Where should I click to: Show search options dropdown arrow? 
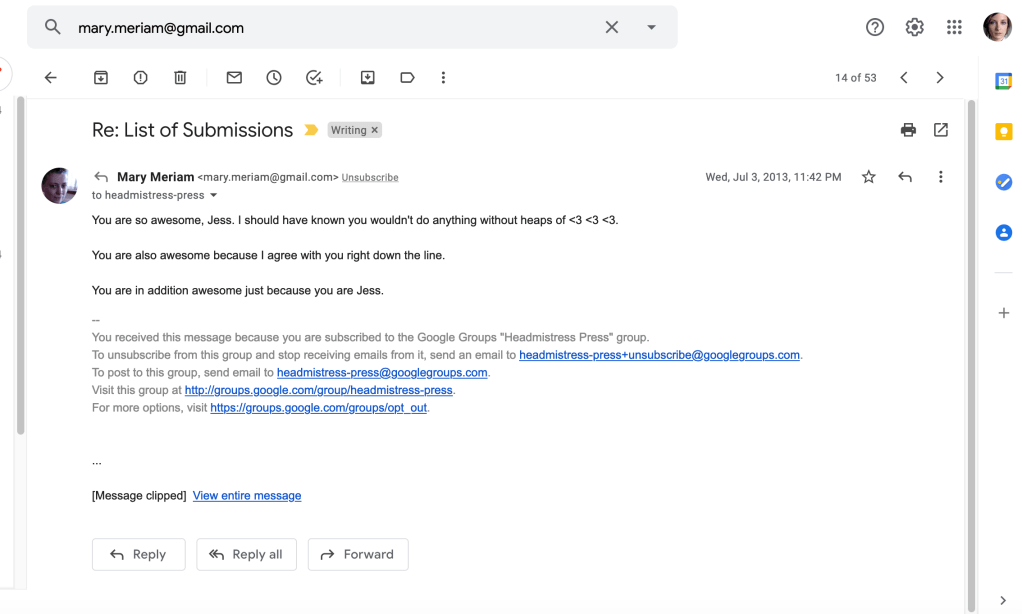point(651,28)
